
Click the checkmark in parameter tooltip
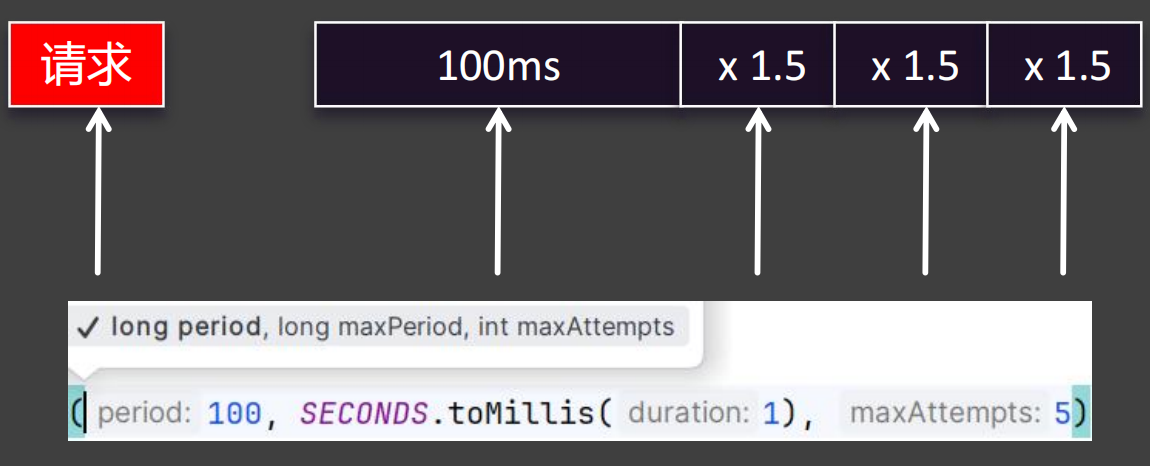[x=87, y=327]
